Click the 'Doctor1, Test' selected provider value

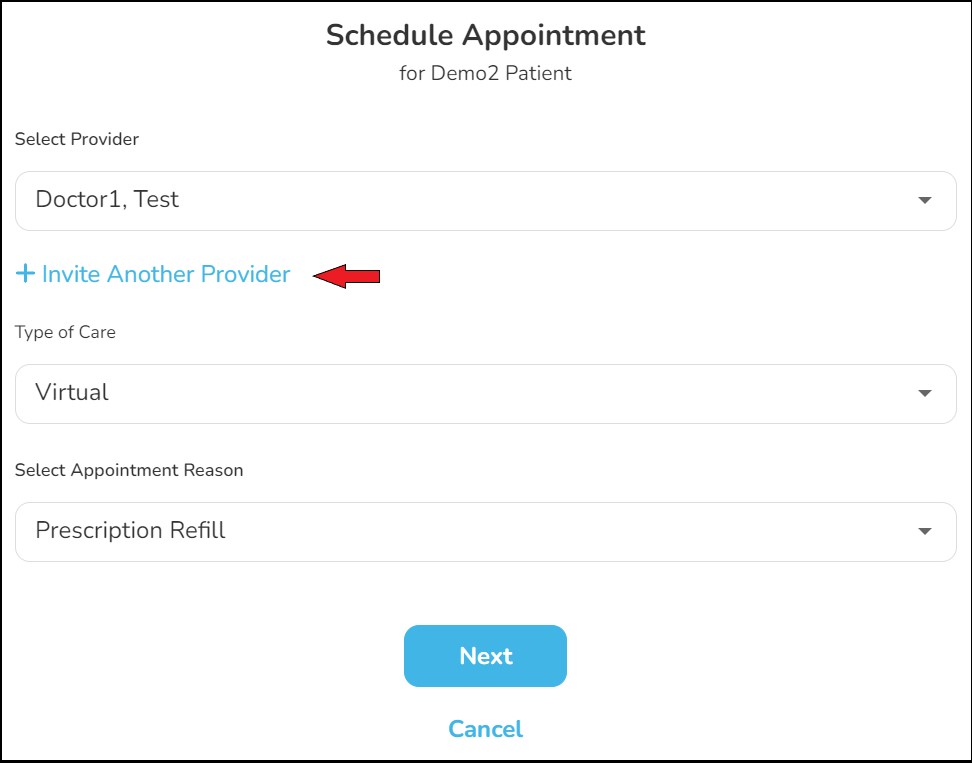[107, 200]
